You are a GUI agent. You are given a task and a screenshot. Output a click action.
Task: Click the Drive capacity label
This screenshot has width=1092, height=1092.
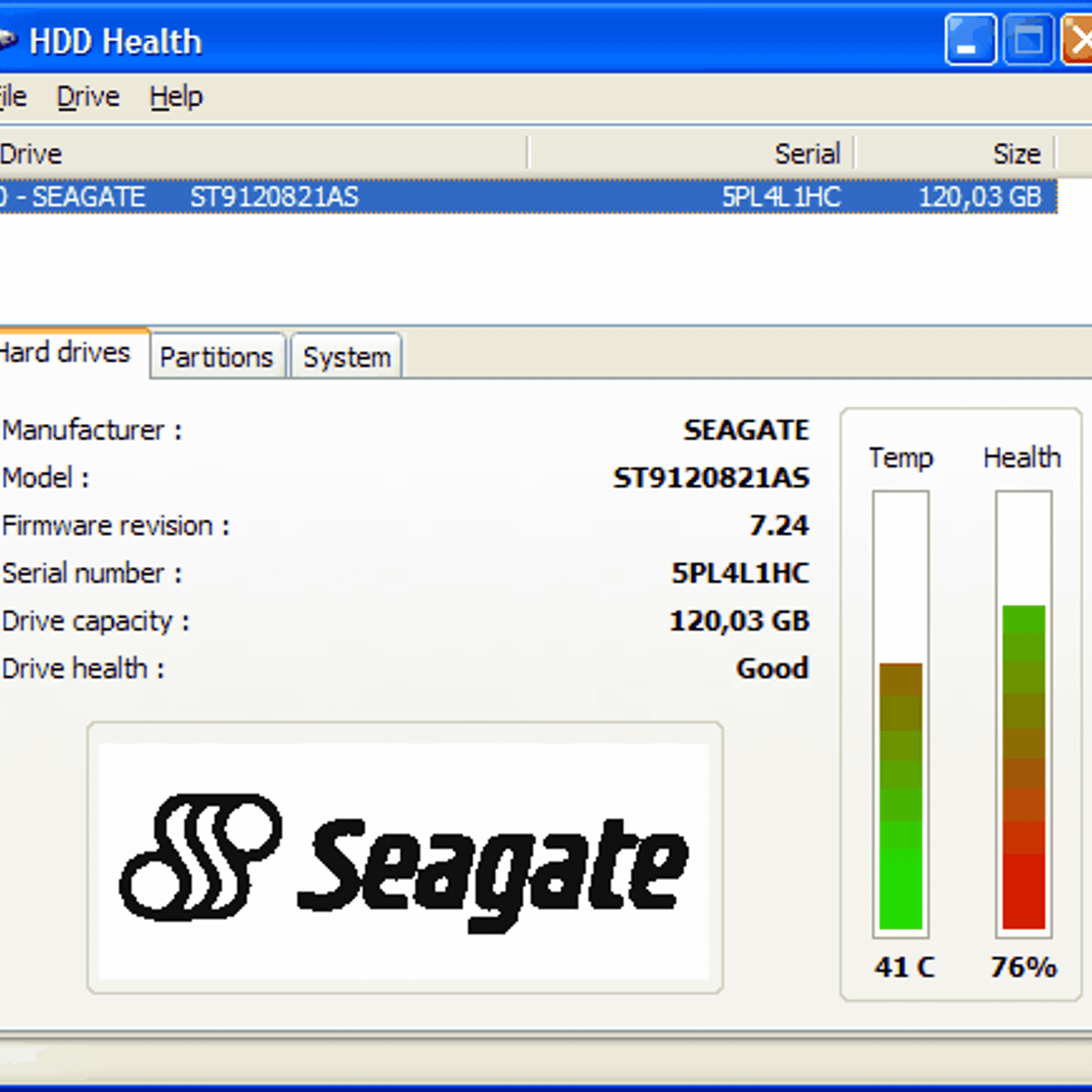pos(96,621)
